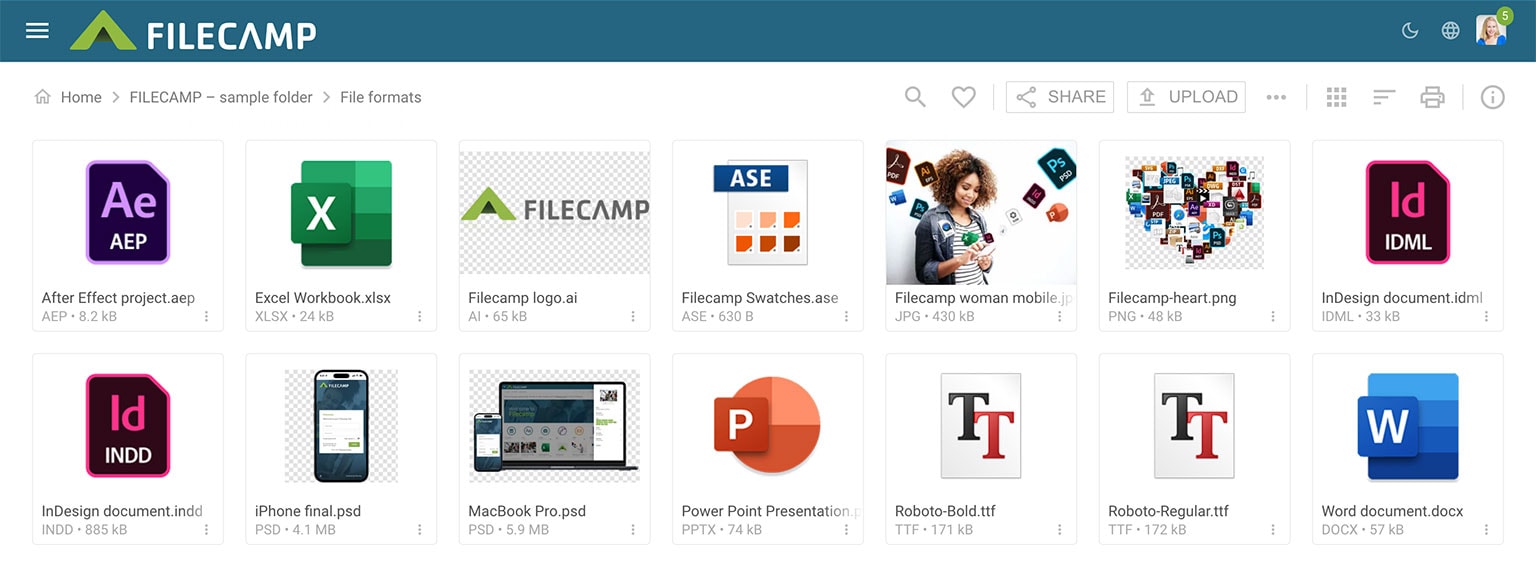Navigate to FILECAMP – sample folder breadcrumb
The image size is (1536, 573).
[x=221, y=97]
